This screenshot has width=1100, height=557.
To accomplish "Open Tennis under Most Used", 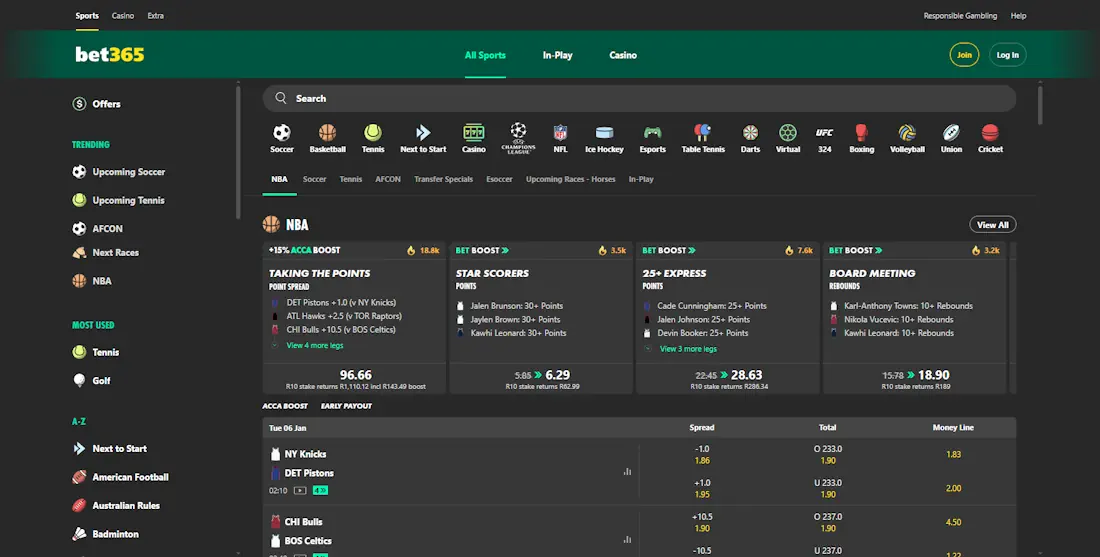I will point(95,352).
